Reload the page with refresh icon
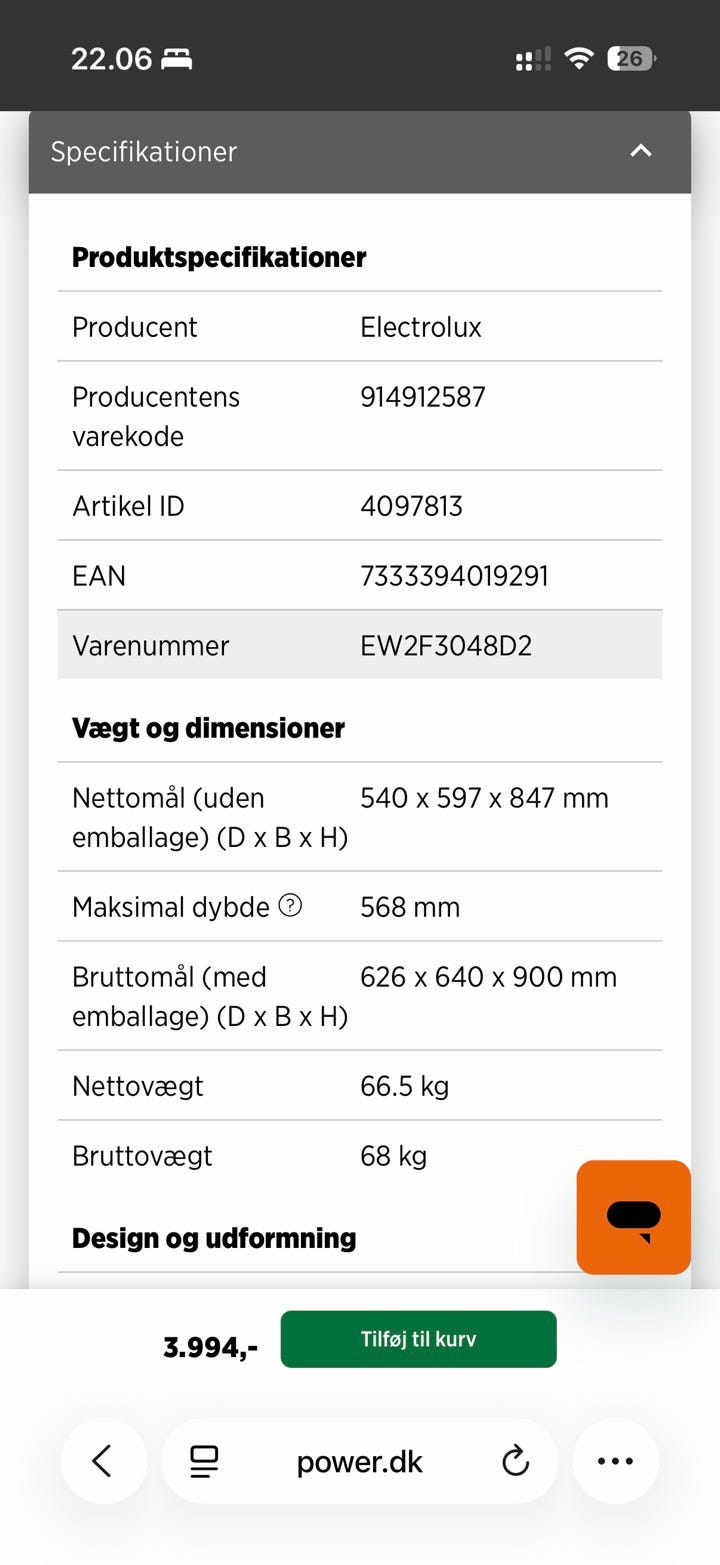This screenshot has height=1565, width=720. [x=515, y=1462]
